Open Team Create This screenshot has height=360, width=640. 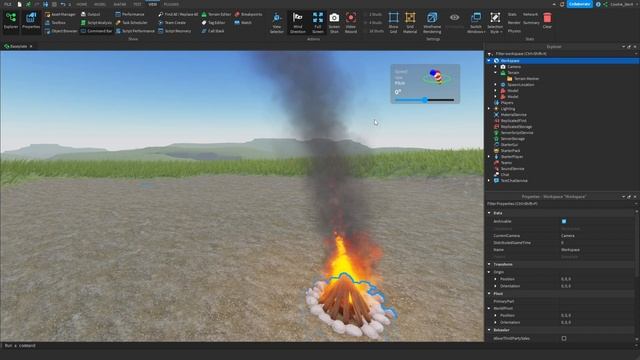point(172,22)
